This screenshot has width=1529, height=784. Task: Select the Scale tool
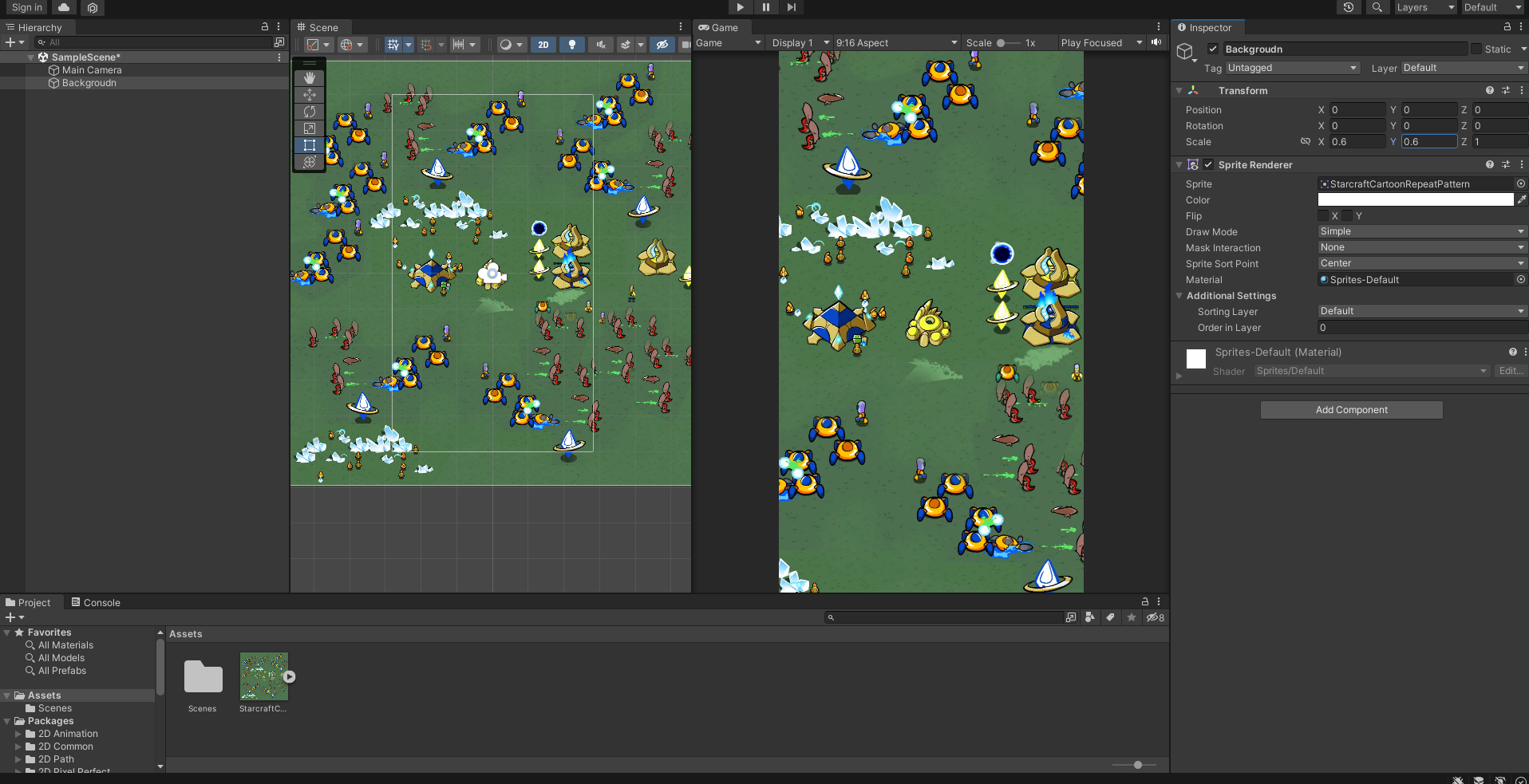[310, 128]
